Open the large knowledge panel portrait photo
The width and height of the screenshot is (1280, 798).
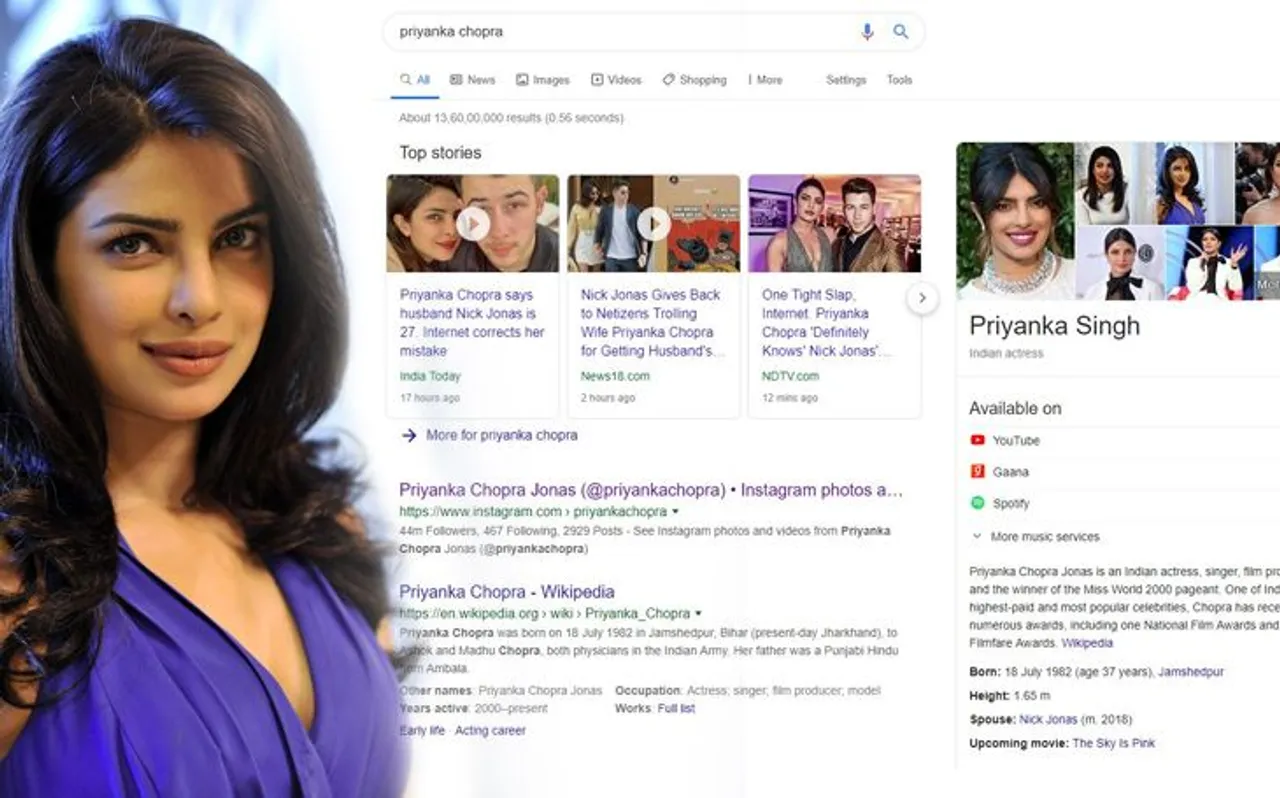click(x=1014, y=221)
